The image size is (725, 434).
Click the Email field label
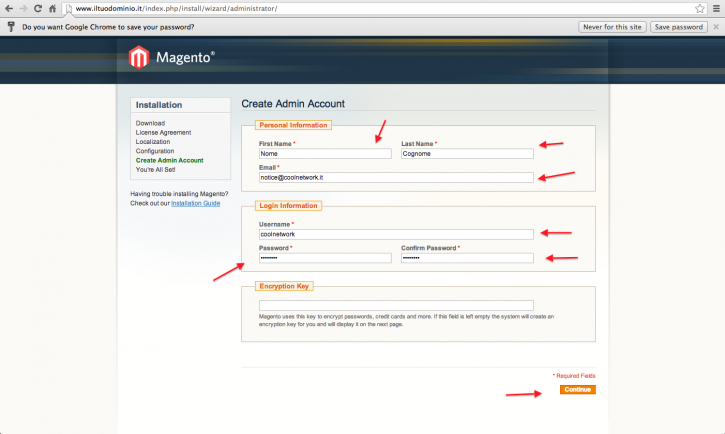pos(269,168)
